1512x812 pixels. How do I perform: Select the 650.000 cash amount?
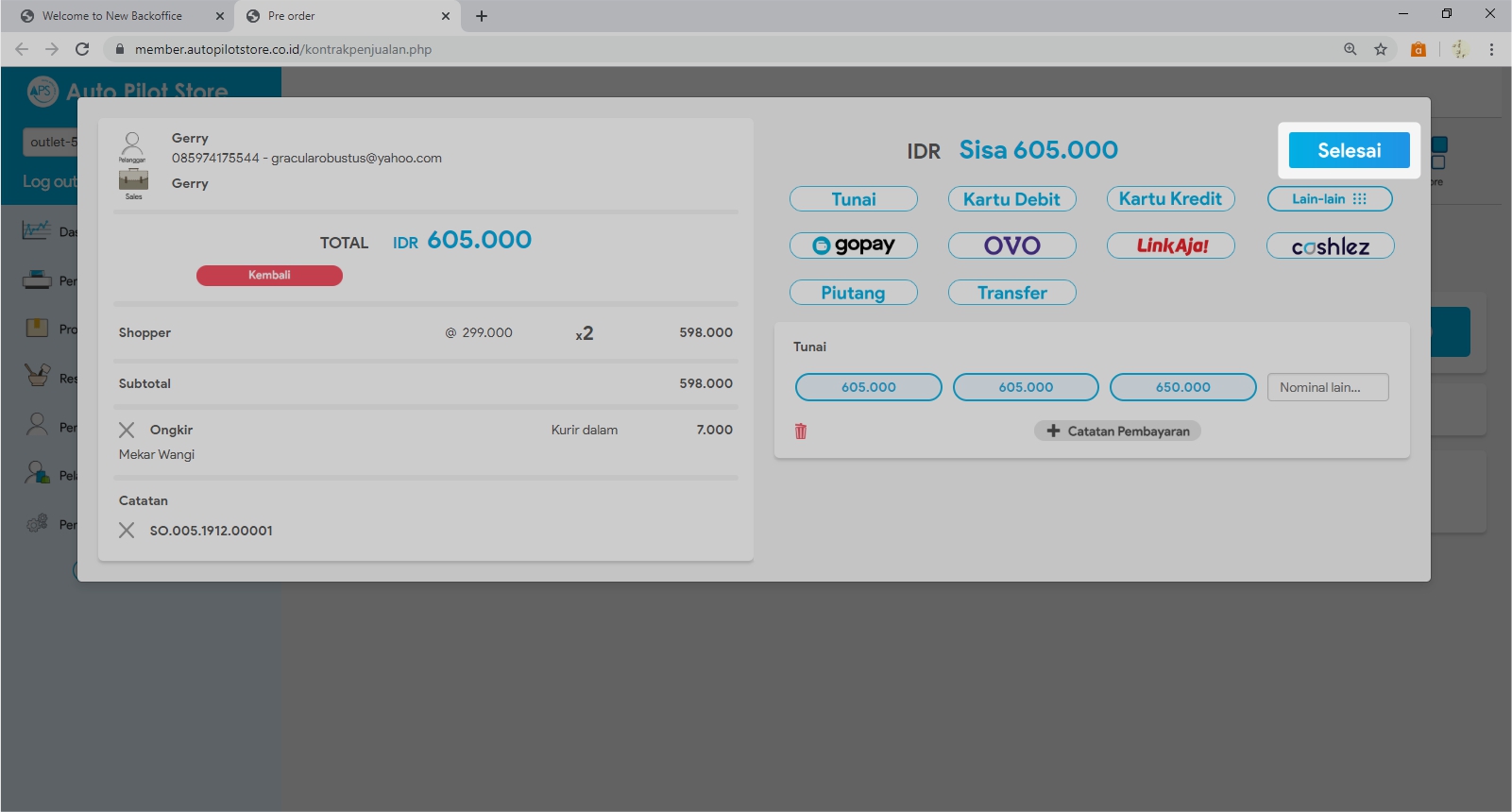pos(1182,387)
